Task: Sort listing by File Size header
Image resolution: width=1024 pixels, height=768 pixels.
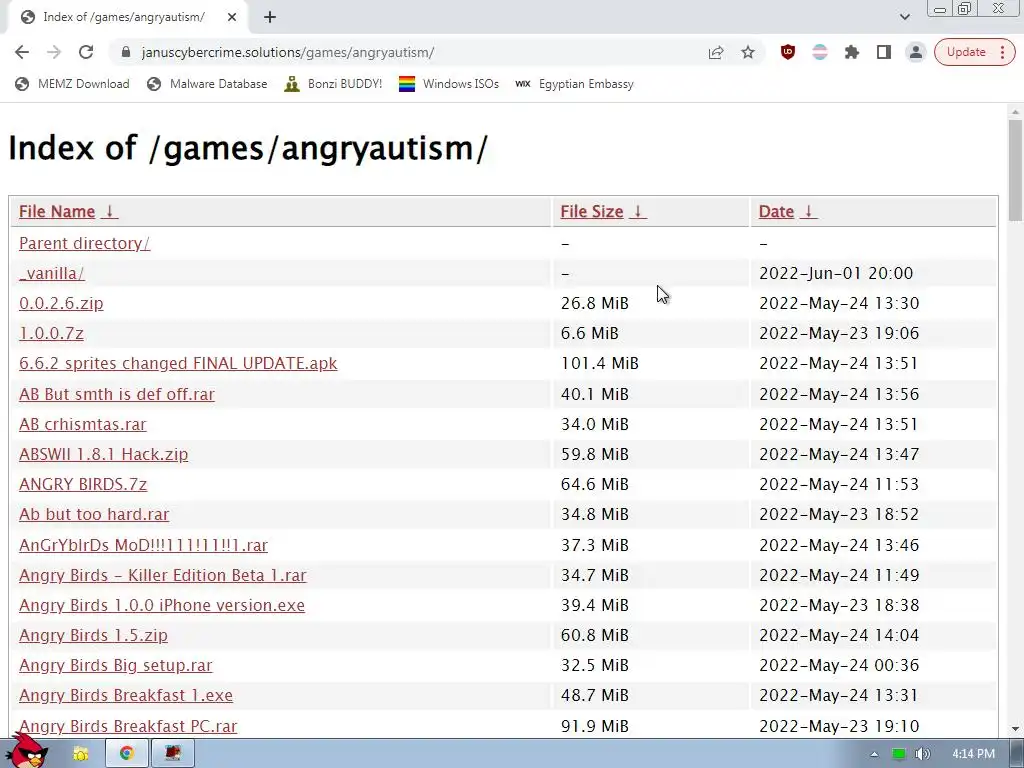Action: 592,212
